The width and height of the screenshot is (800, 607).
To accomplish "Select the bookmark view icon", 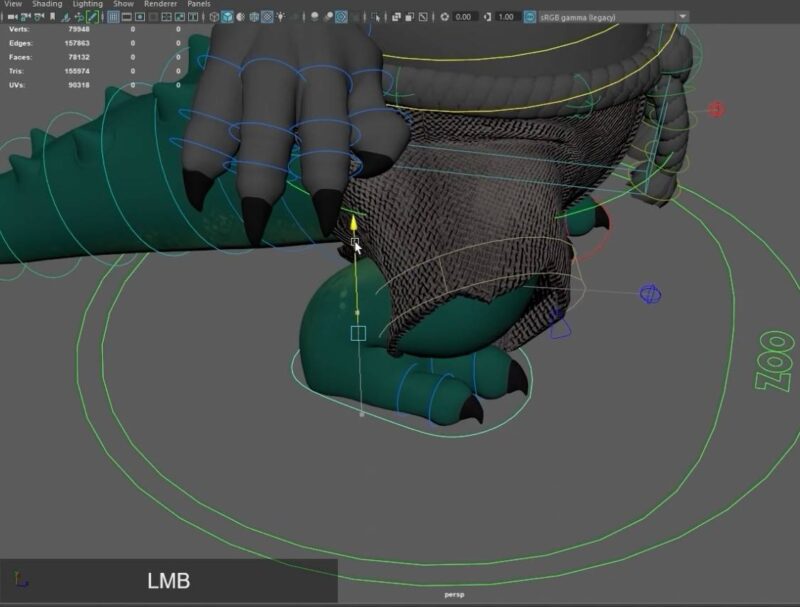I will pyautogui.click(x=52, y=17).
